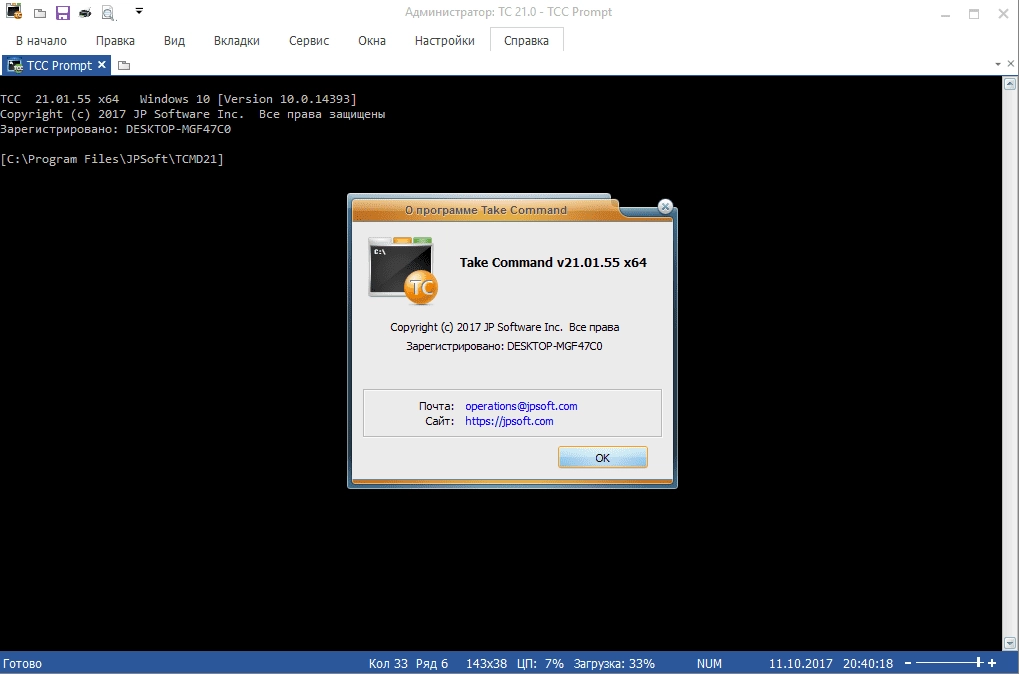
Task: Click the OK button in About dialog
Action: pos(602,457)
